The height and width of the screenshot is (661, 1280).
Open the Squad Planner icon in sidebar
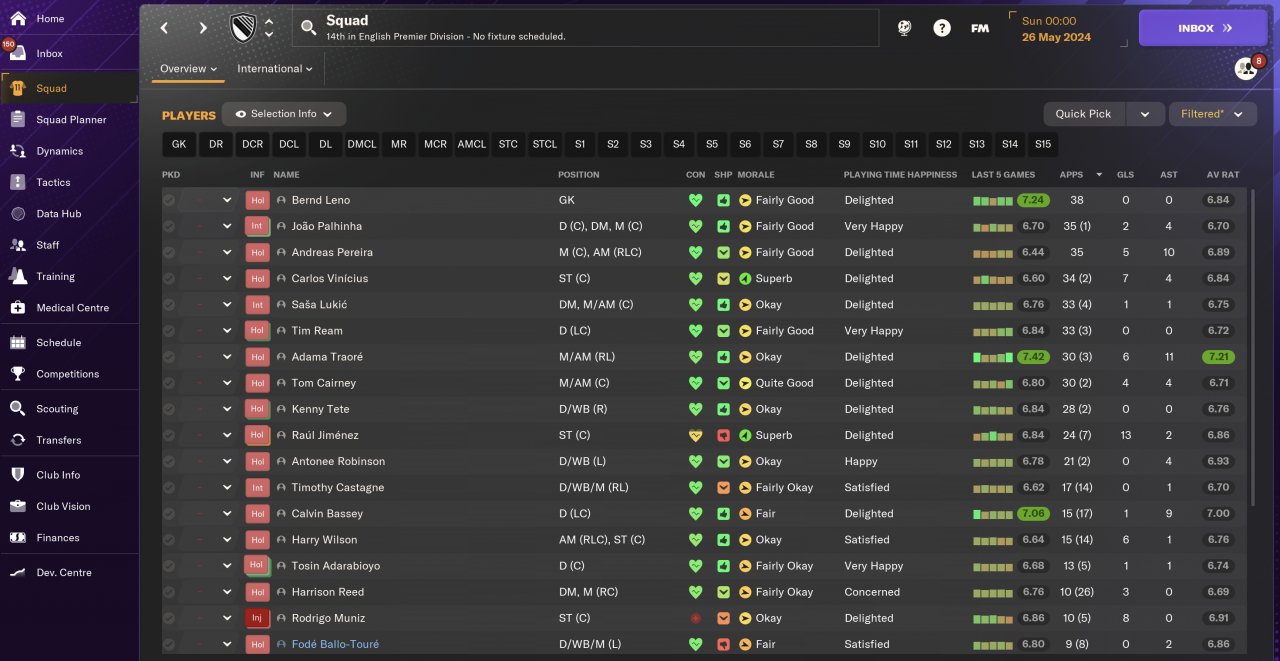[x=18, y=119]
